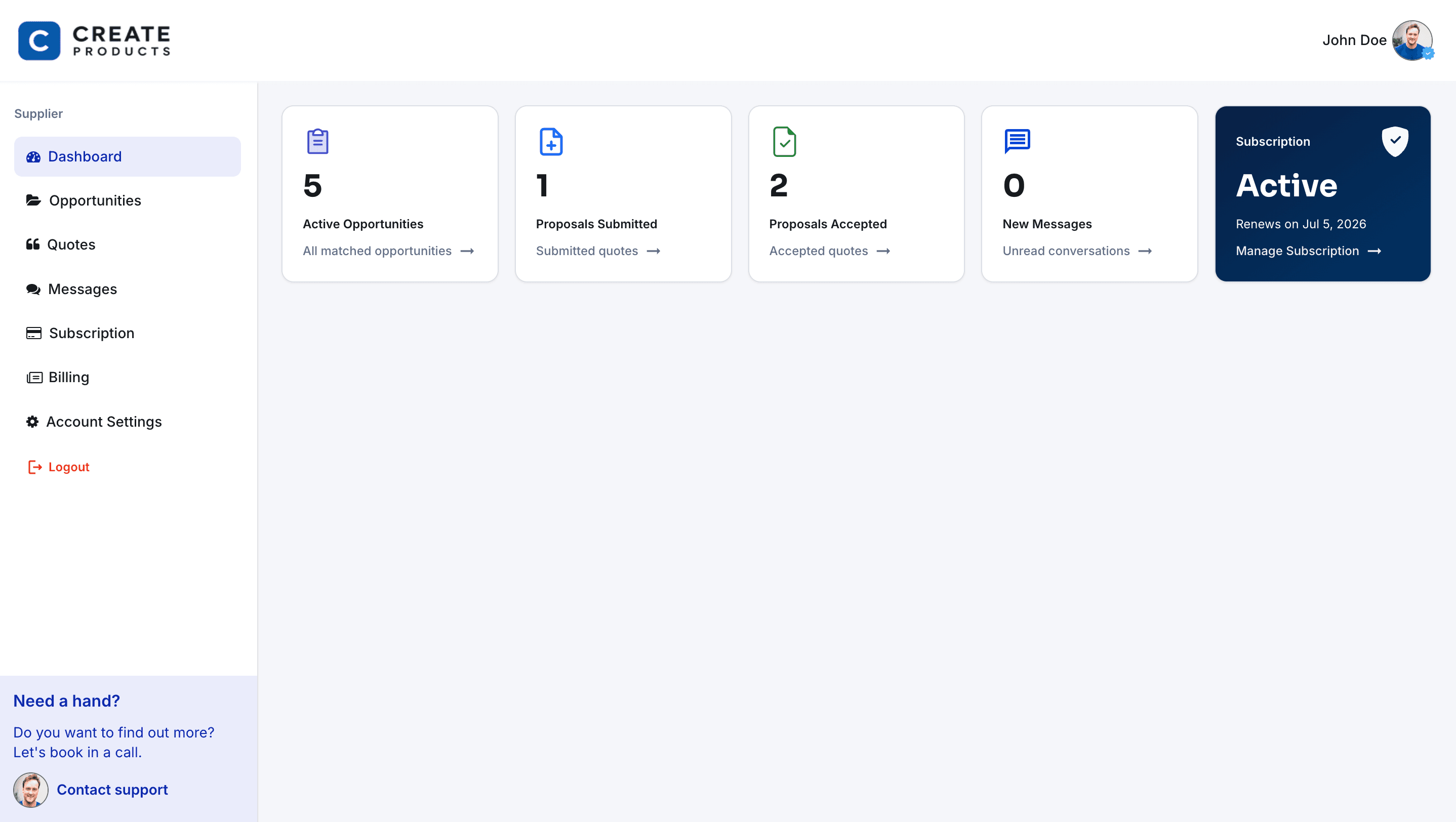The width and height of the screenshot is (1456, 822).
Task: Click Subscription heading on dark card
Action: click(1272, 142)
